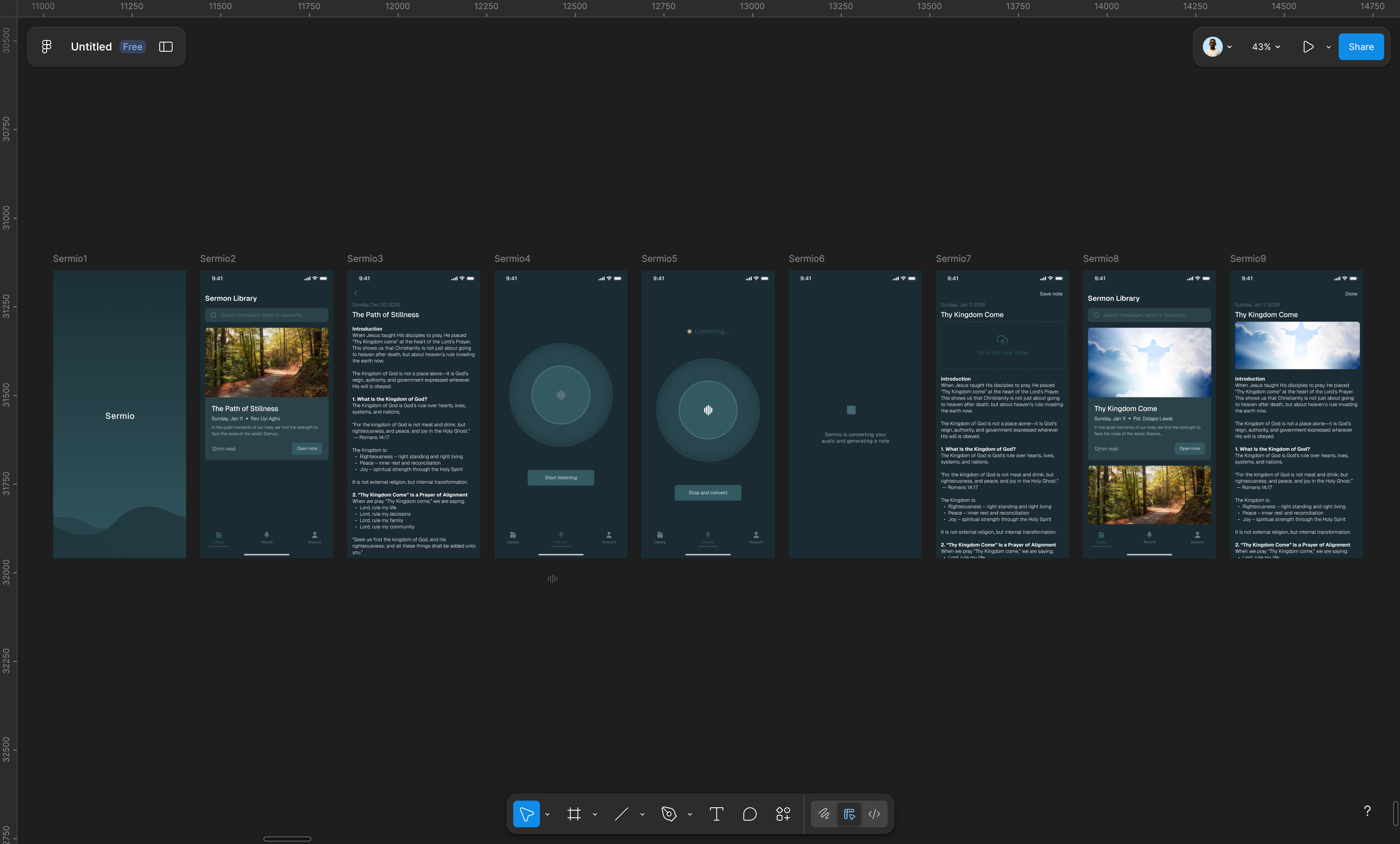1400x844 pixels.
Task: Open the 43% zoom dropdown
Action: (x=1265, y=47)
